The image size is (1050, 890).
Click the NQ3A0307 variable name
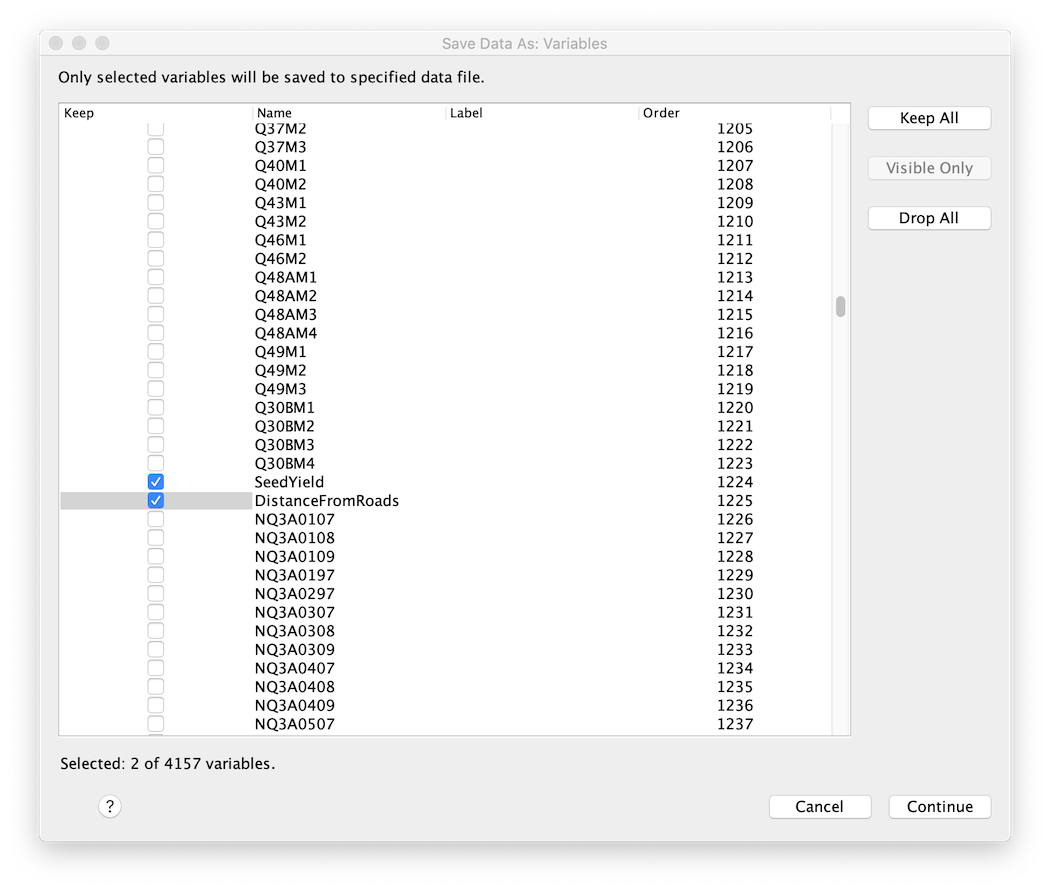(x=295, y=613)
